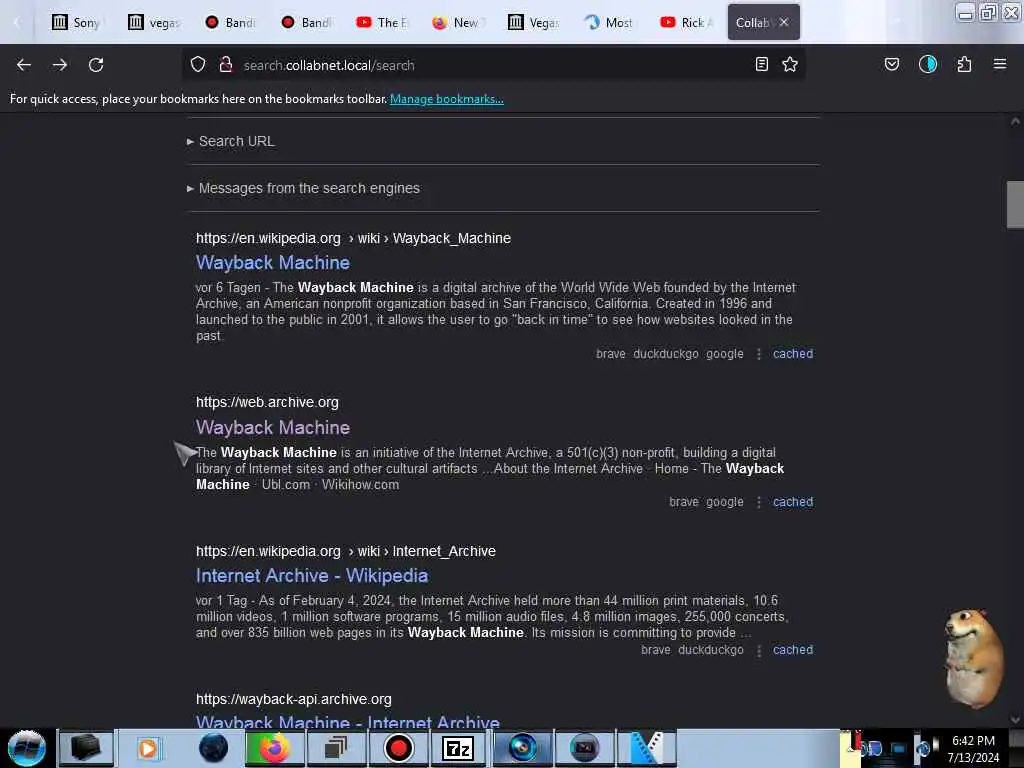Viewport: 1024px width, 768px height.
Task: Open the web.archive.org Wayback Machine title
Action: tap(273, 428)
